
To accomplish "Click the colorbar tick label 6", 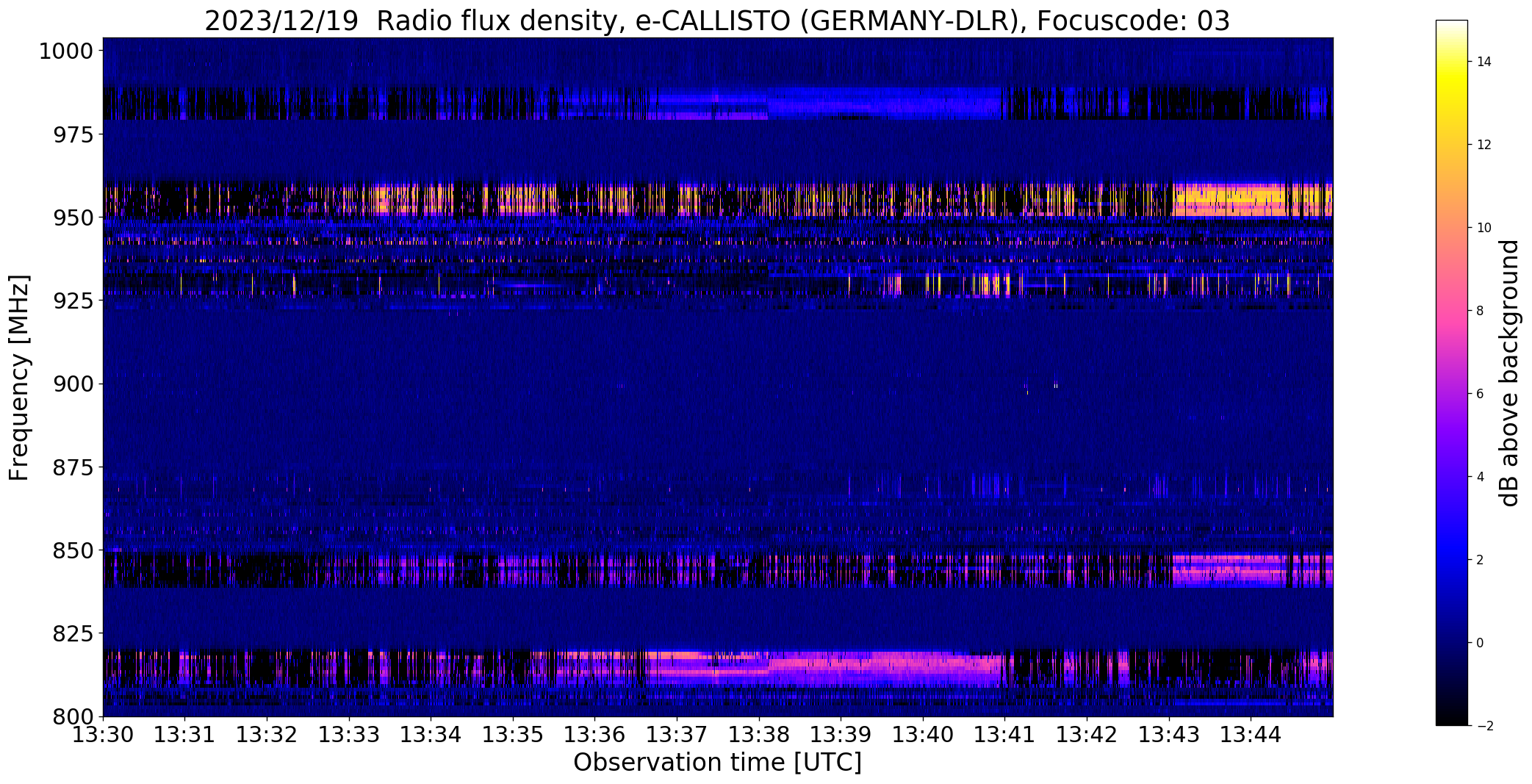I will pyautogui.click(x=1480, y=394).
